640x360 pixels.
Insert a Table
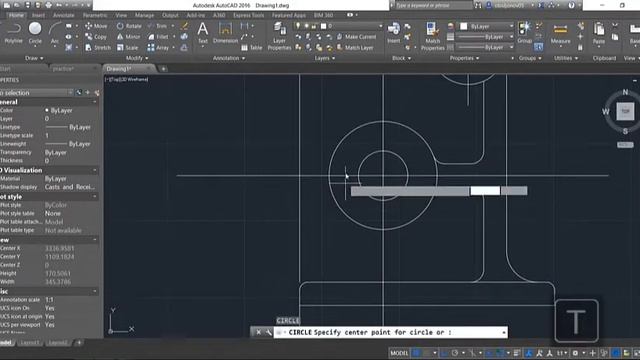pos(251,48)
